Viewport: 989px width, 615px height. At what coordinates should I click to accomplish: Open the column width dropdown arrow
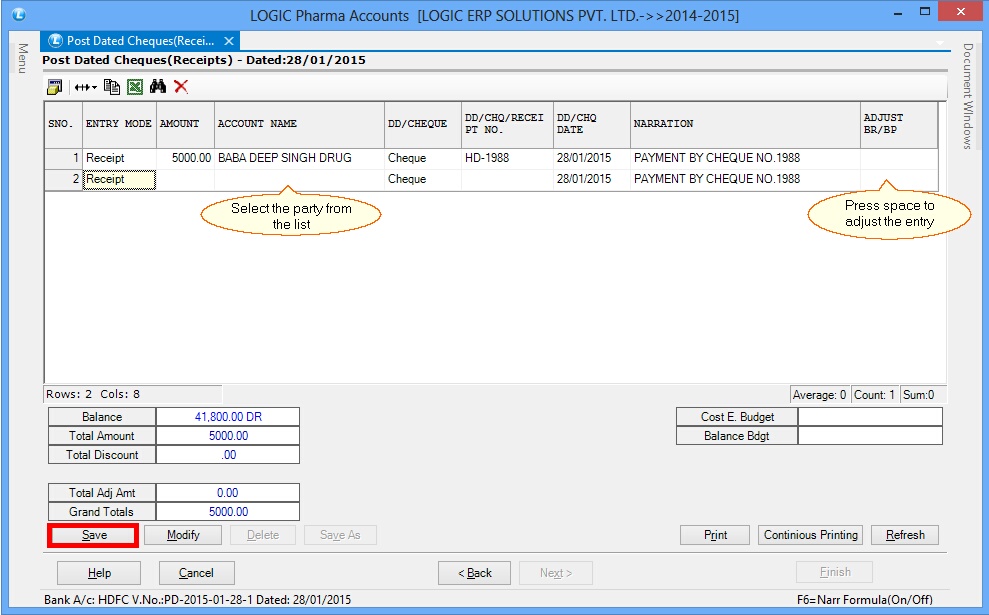(93, 87)
